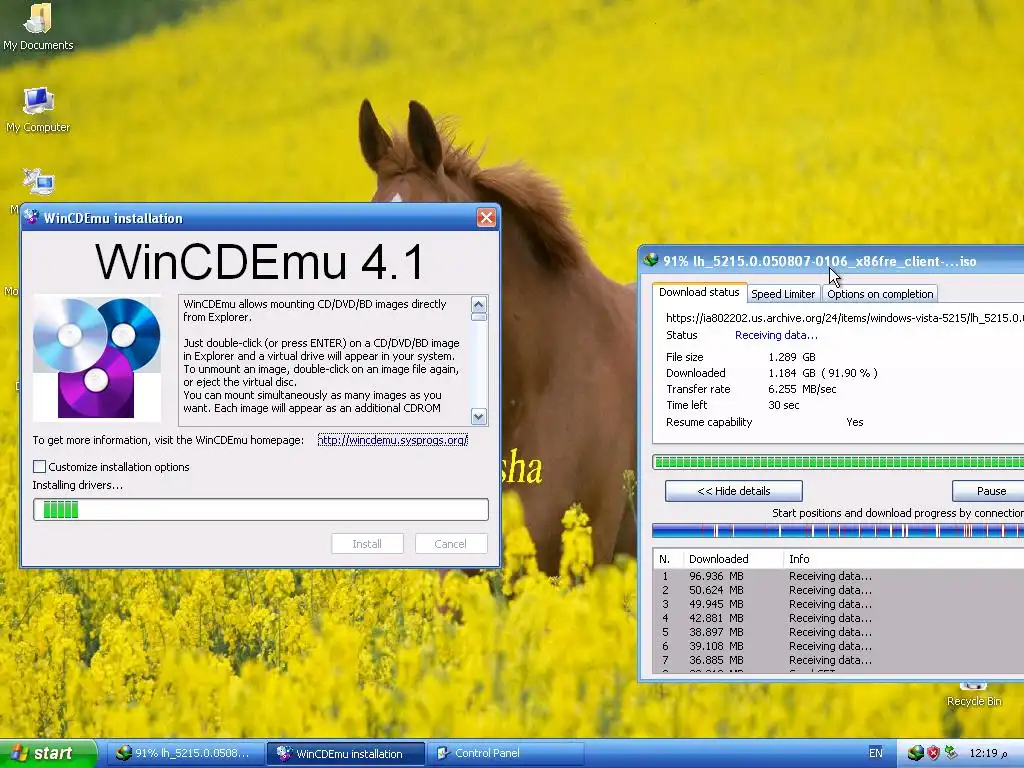Enable Customize installation options checkbox
The image size is (1024, 768).
[40, 466]
